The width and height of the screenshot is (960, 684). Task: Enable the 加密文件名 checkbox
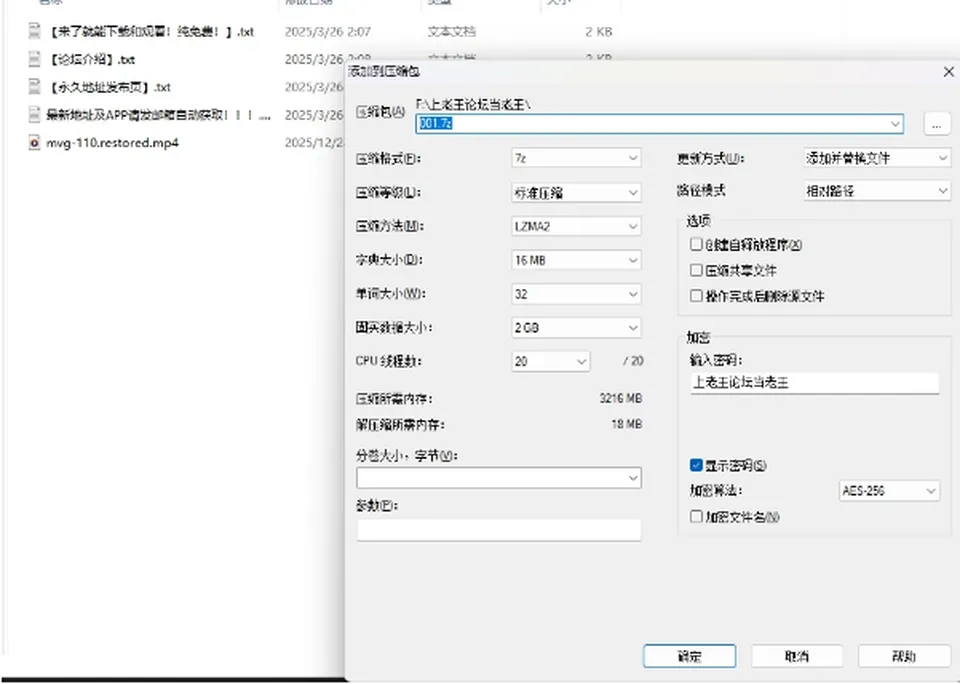696,516
